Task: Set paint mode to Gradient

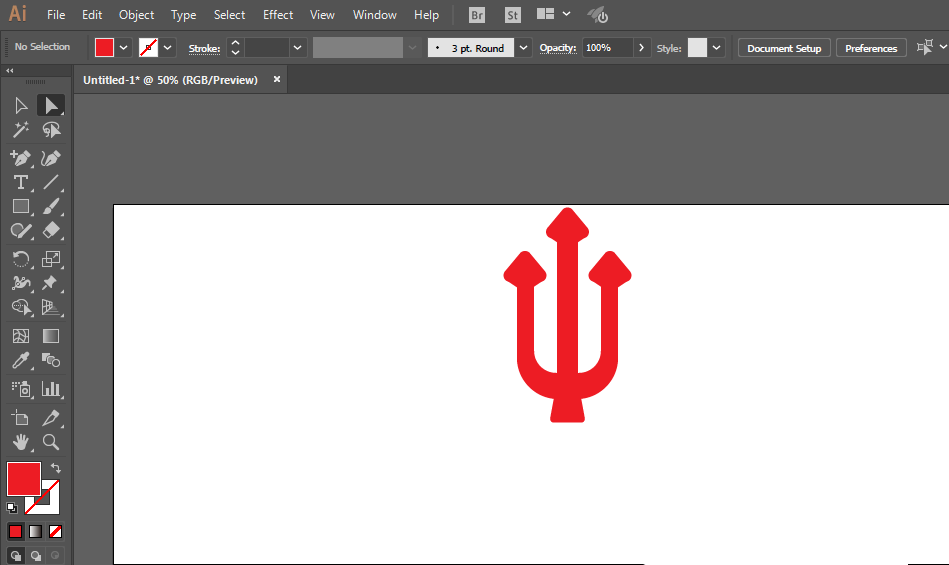Action: [35, 532]
